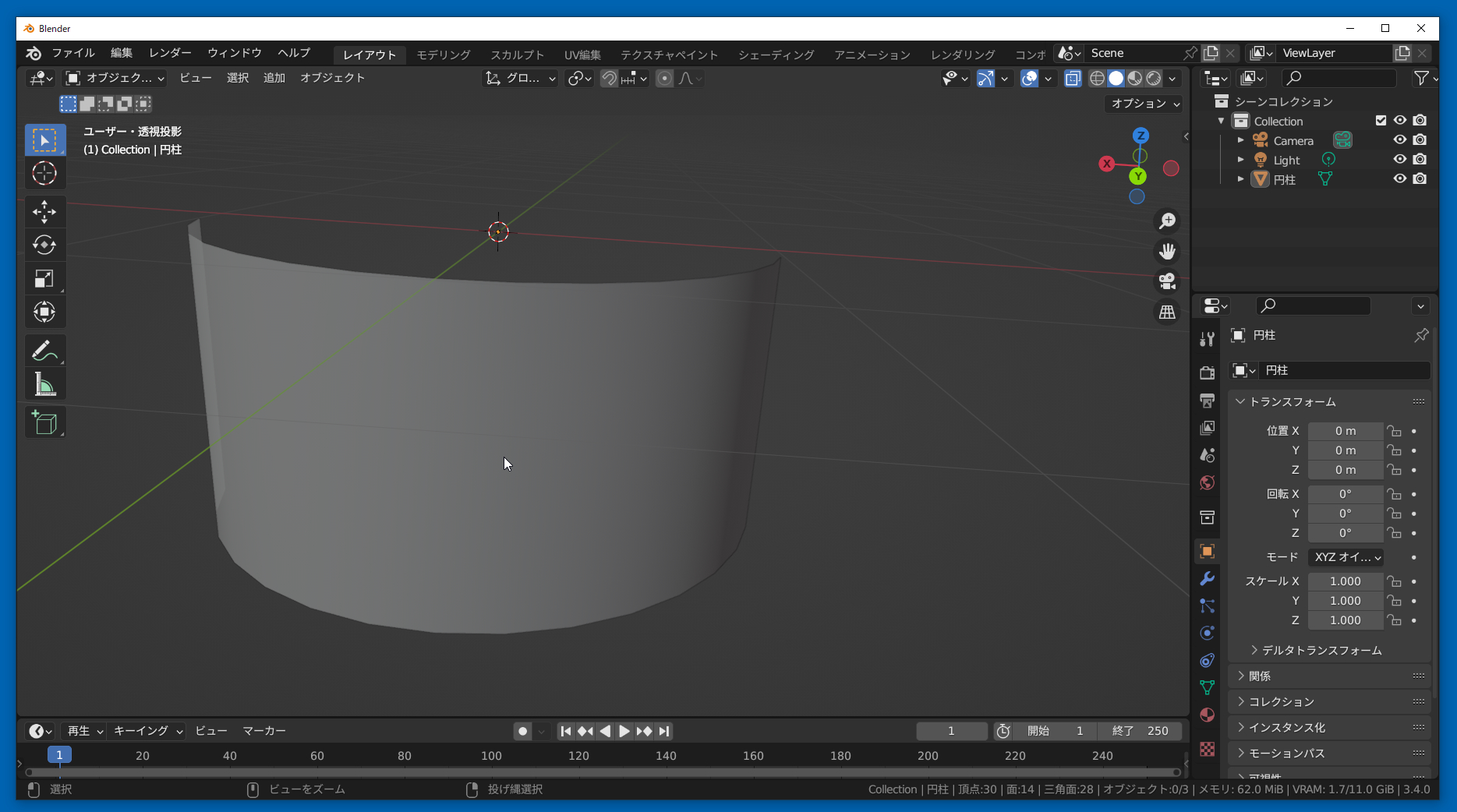Select the Rotate tool
Screen dimensions: 1457x812
tap(44, 245)
